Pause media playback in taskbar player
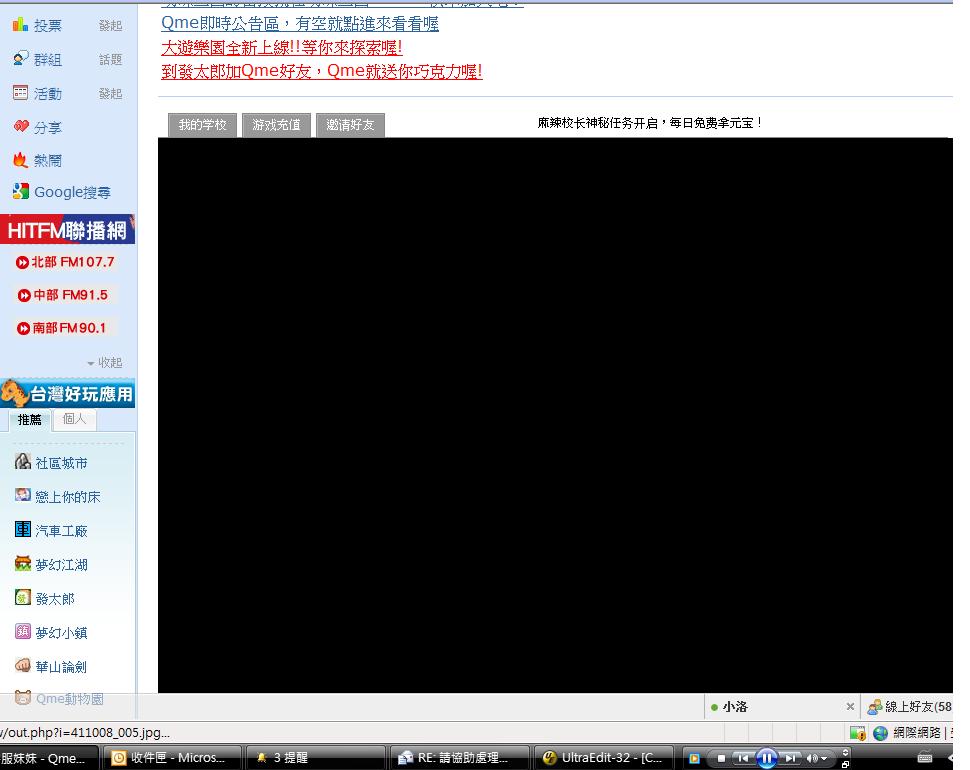The height and width of the screenshot is (770, 970). (766, 758)
